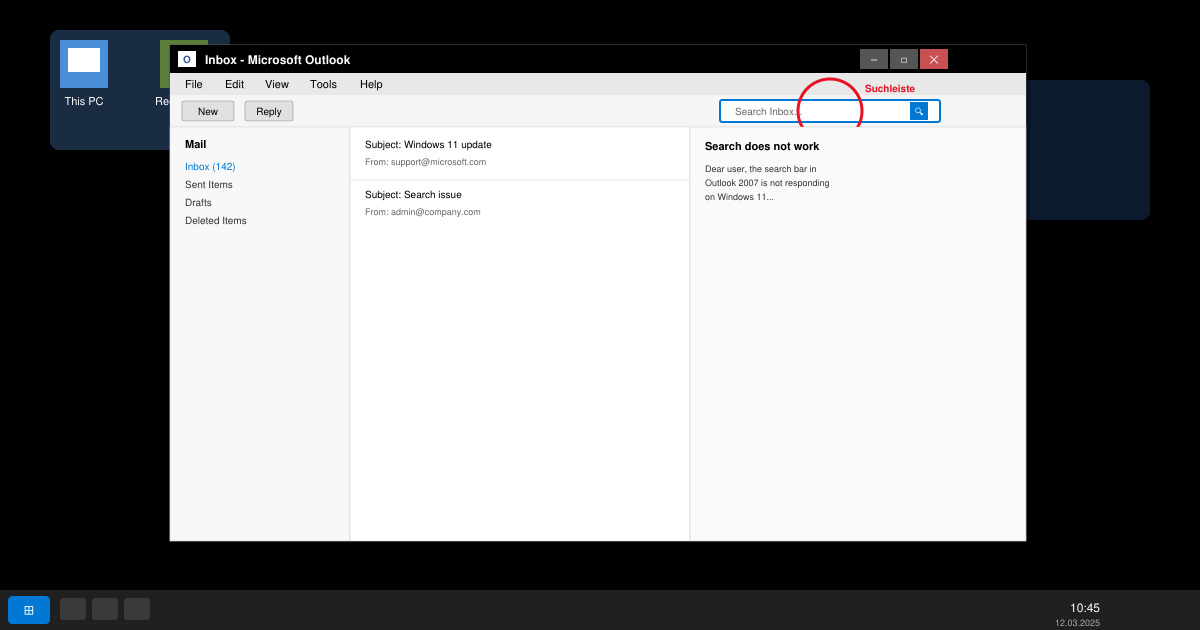
Task: Click the New button
Action: 208,111
